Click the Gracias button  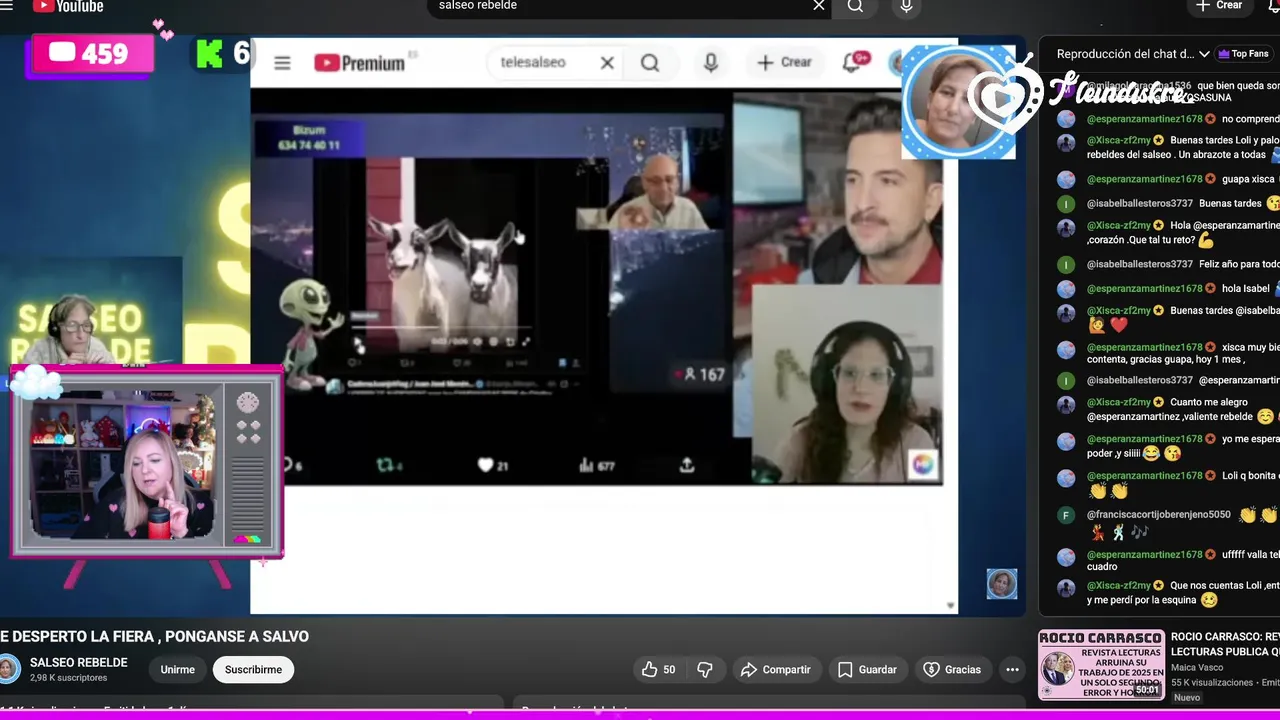951,670
